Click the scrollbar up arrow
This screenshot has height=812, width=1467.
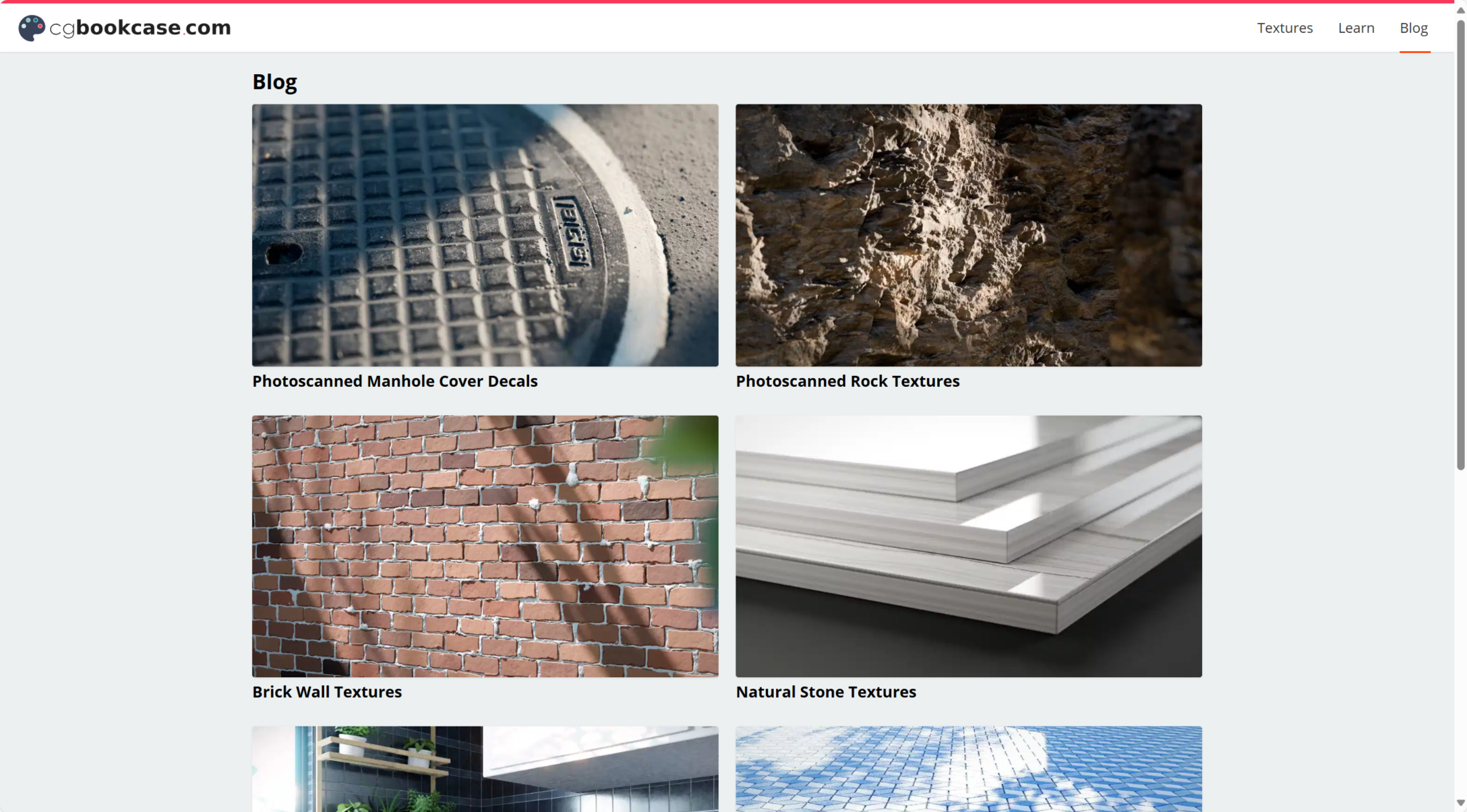(1460, 10)
